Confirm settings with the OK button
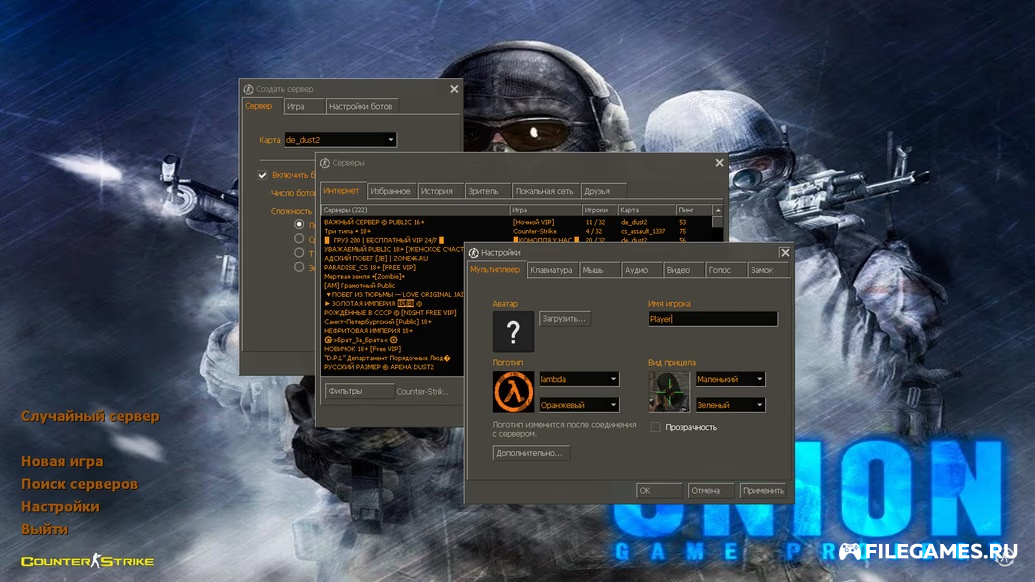 (x=659, y=490)
